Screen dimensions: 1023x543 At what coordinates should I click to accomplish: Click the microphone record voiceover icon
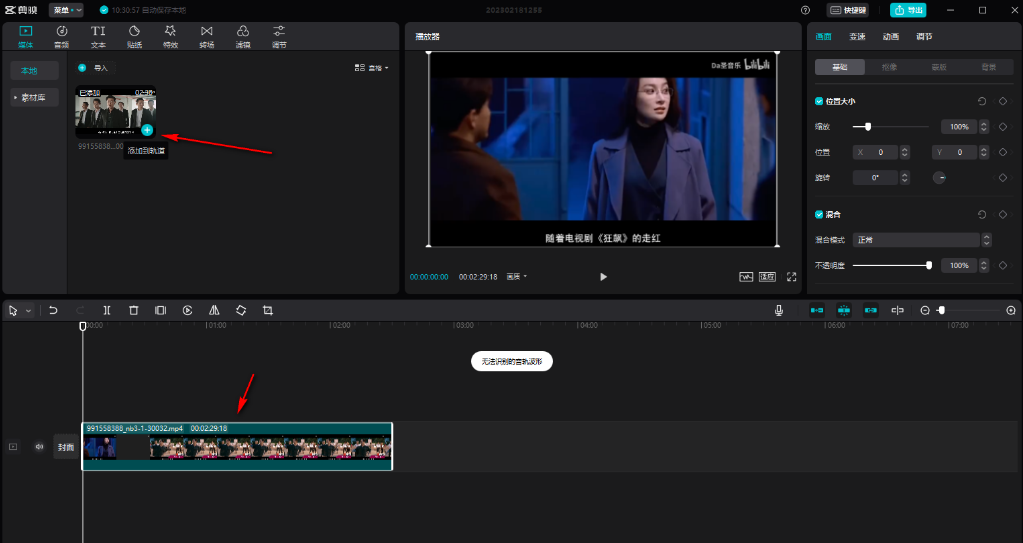click(778, 311)
